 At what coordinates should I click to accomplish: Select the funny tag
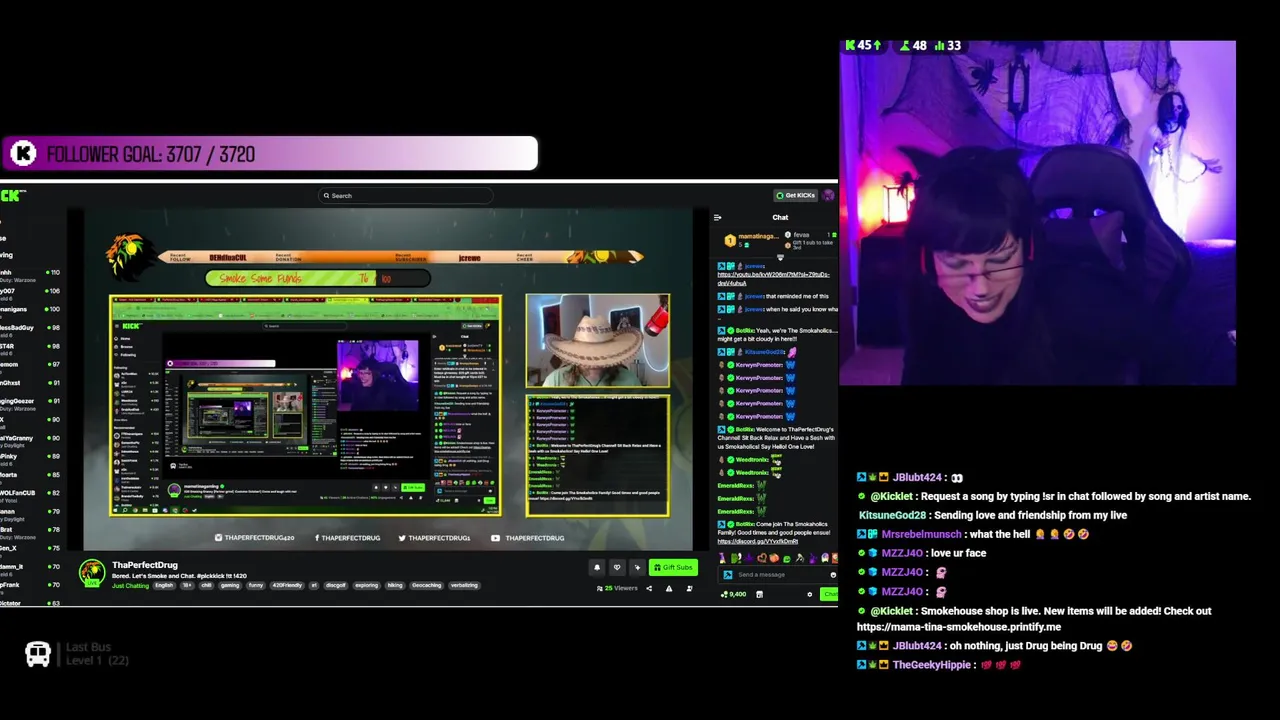coord(256,586)
